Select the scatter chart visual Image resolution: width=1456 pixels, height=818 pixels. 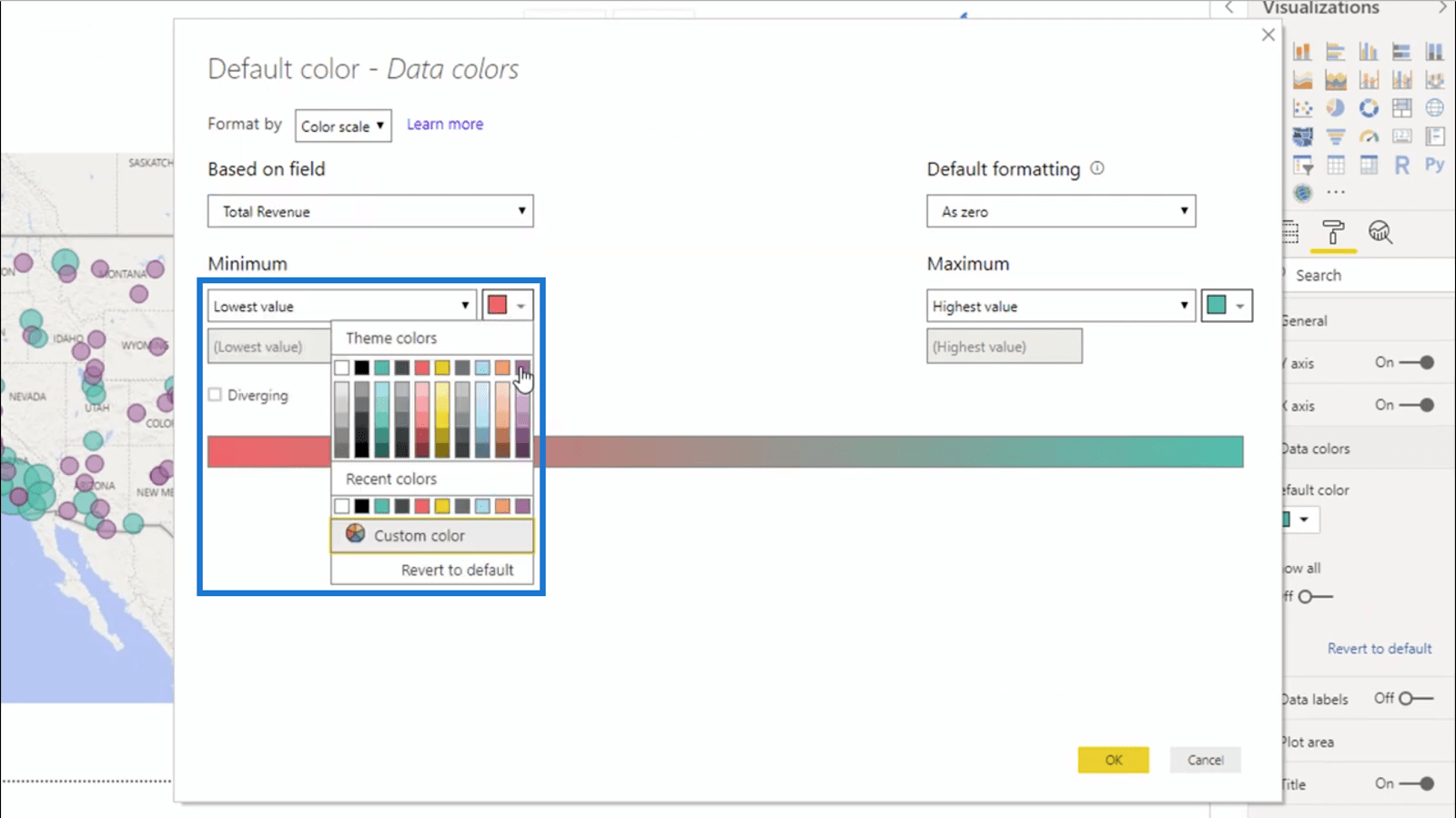1302,108
